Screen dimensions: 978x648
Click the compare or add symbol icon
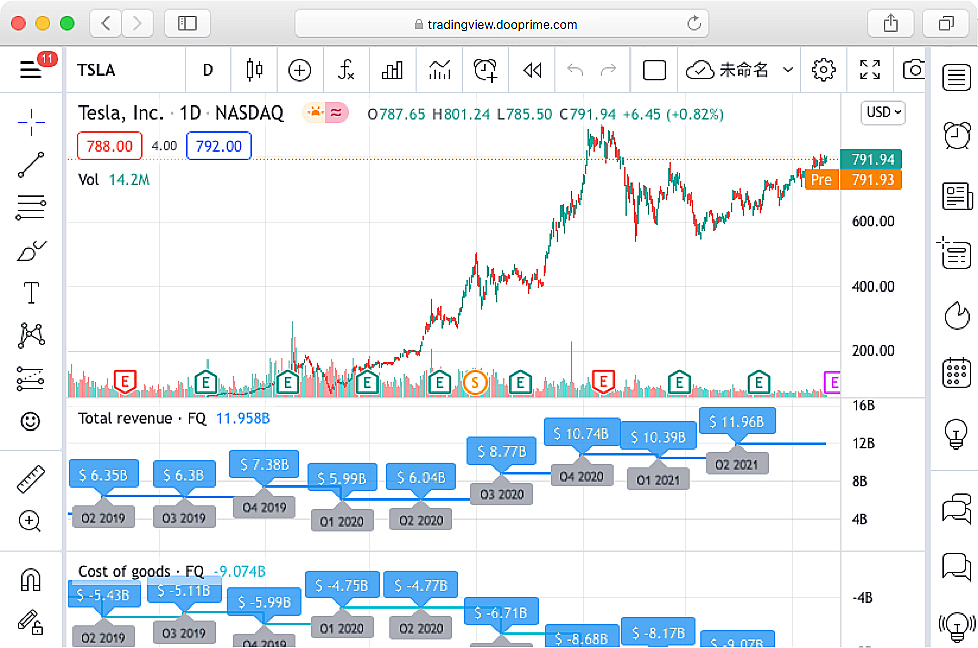300,70
